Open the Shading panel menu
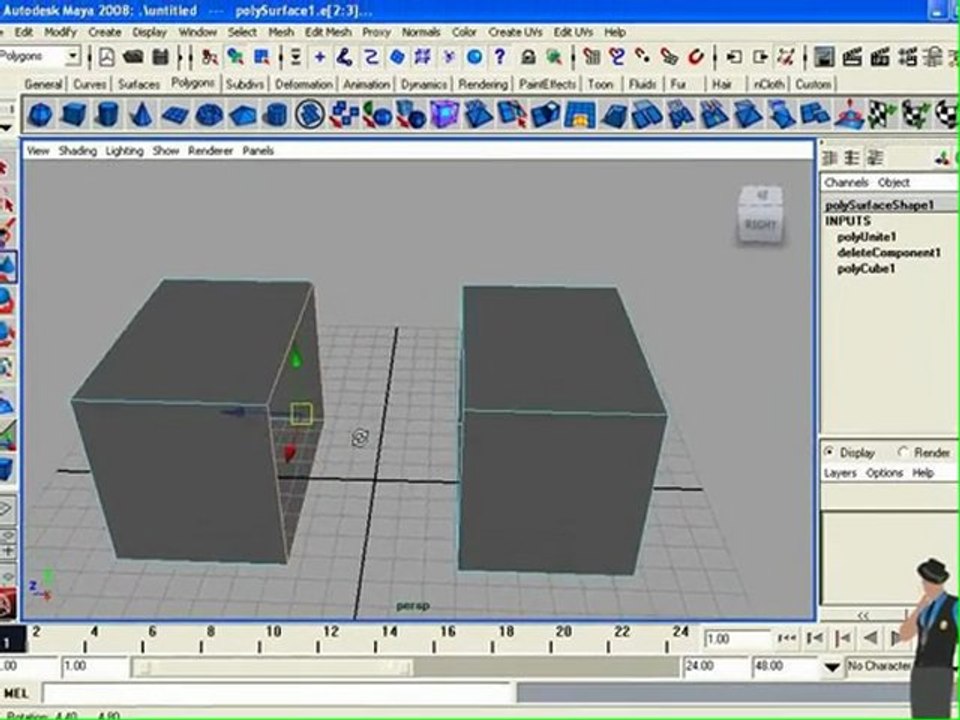960x720 pixels. (78, 151)
